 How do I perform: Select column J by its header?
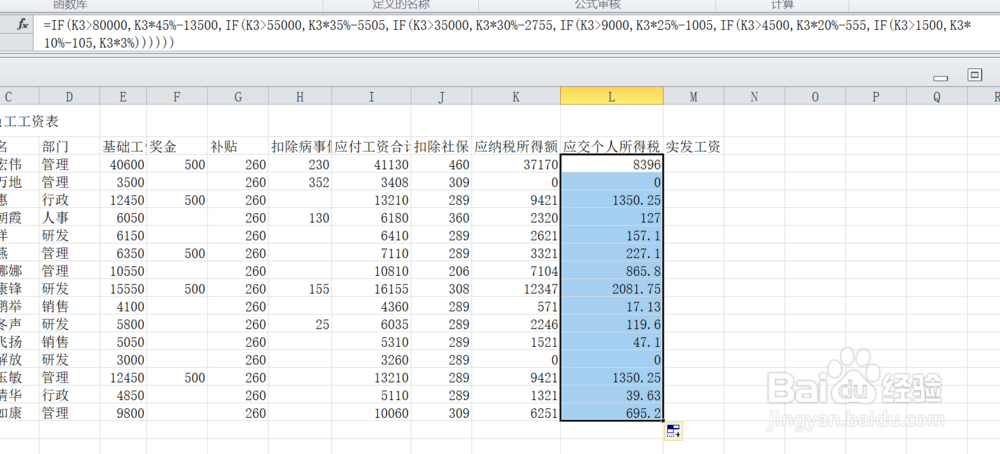tap(441, 96)
